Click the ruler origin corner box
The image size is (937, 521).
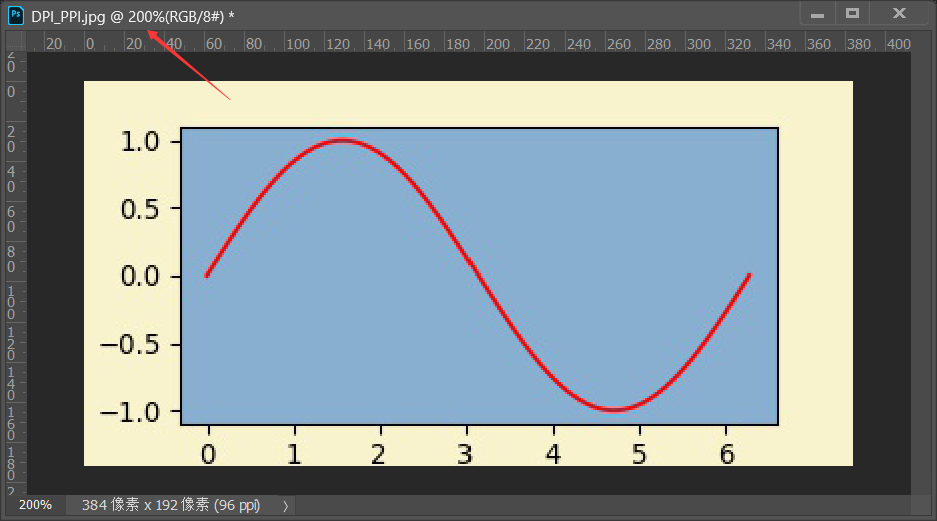coord(16,42)
